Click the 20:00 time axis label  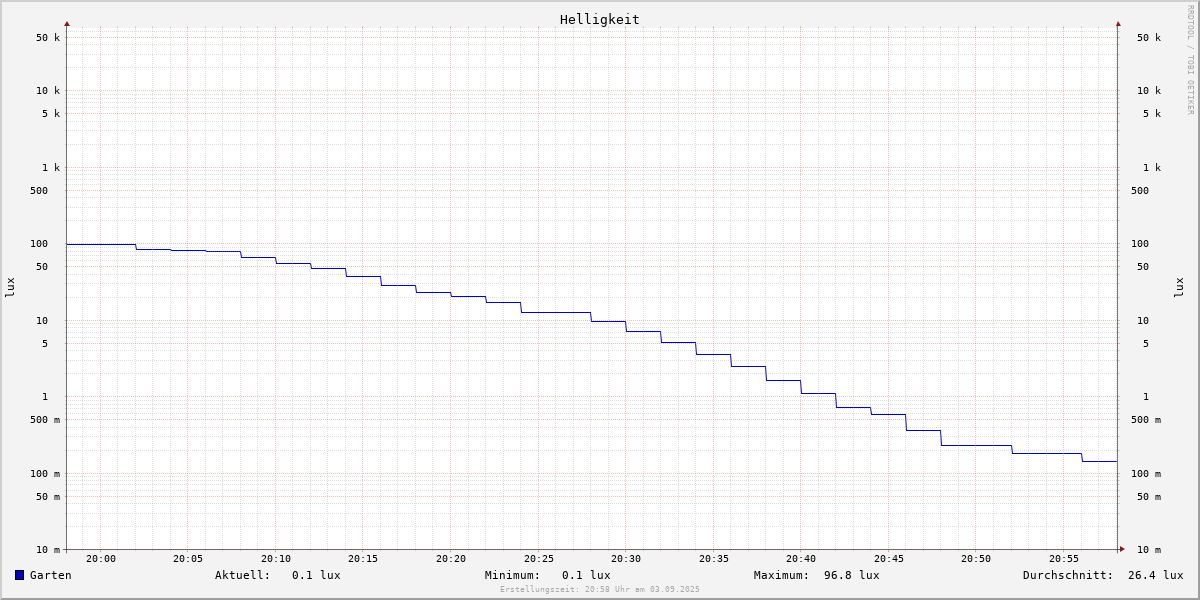101,559
